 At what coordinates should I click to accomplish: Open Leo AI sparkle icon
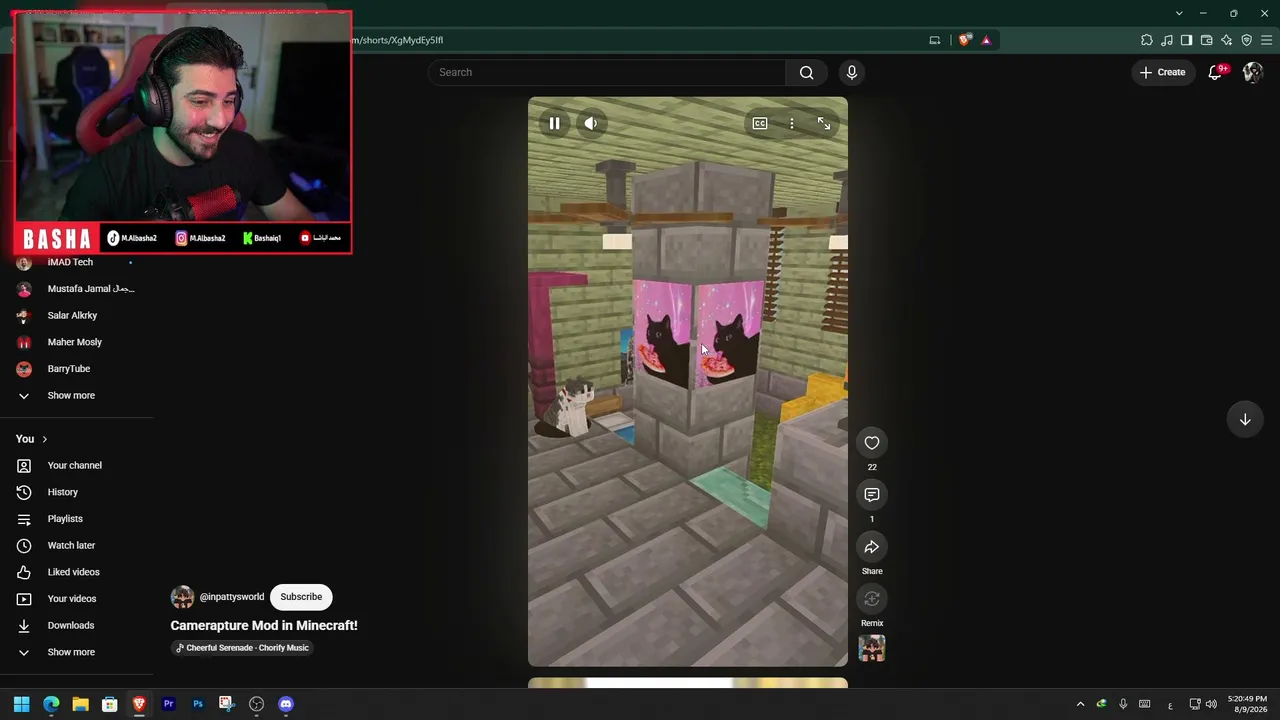point(1227,40)
